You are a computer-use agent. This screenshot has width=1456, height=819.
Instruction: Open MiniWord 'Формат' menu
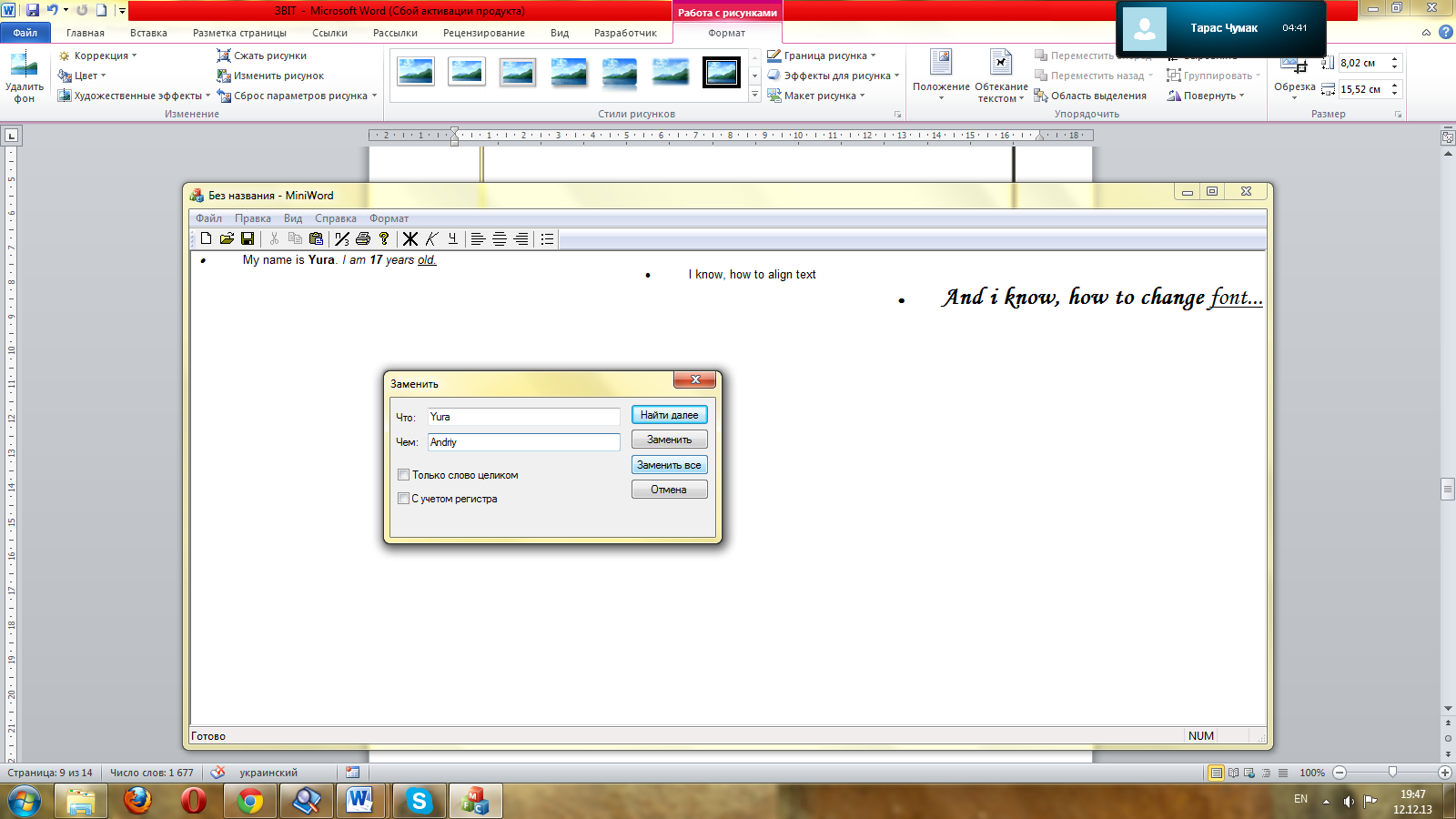click(x=389, y=218)
